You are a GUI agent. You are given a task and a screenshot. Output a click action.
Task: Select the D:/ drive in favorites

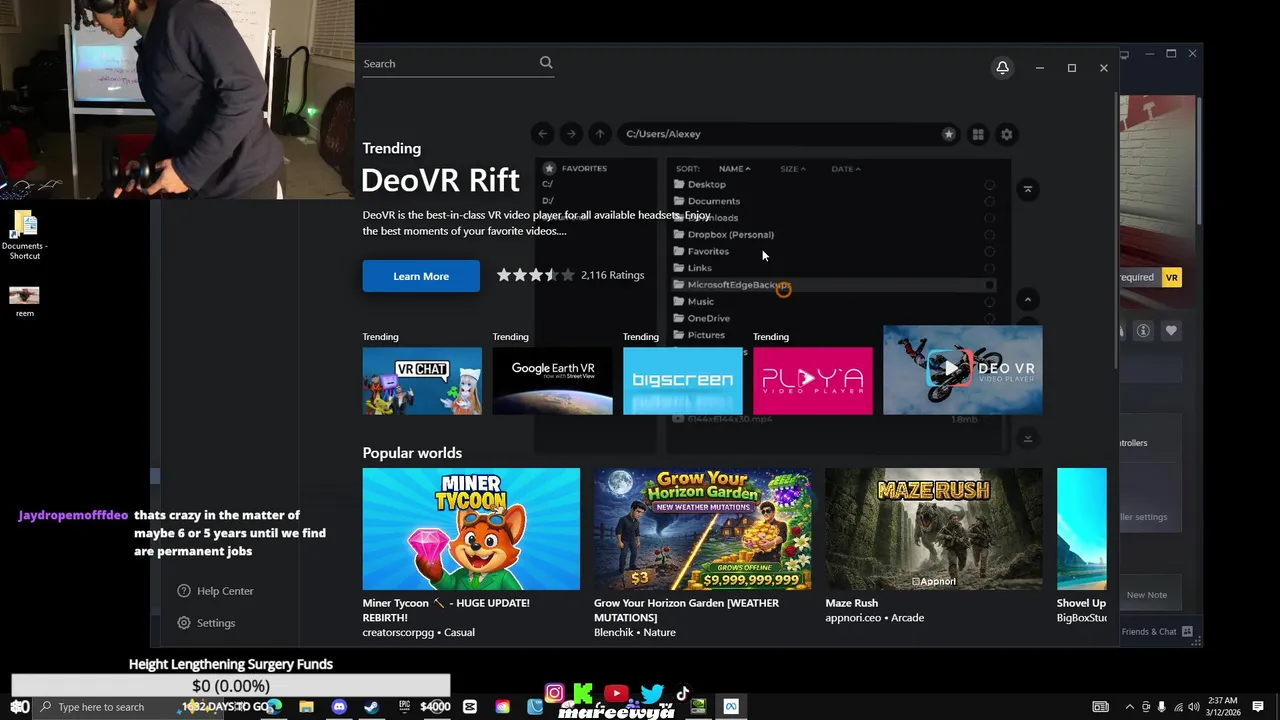pyautogui.click(x=548, y=201)
